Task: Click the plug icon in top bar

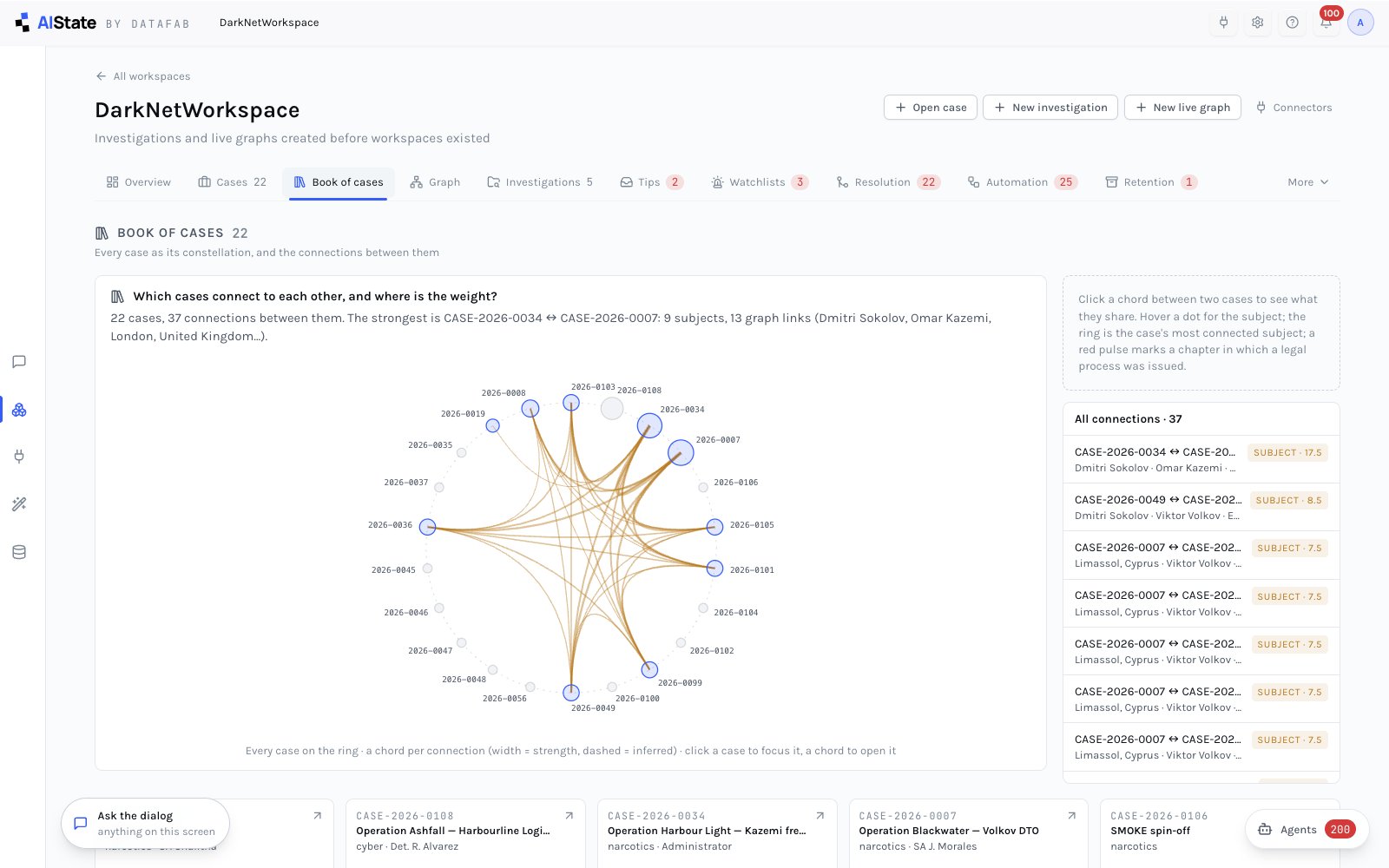Action: pyautogui.click(x=1223, y=23)
